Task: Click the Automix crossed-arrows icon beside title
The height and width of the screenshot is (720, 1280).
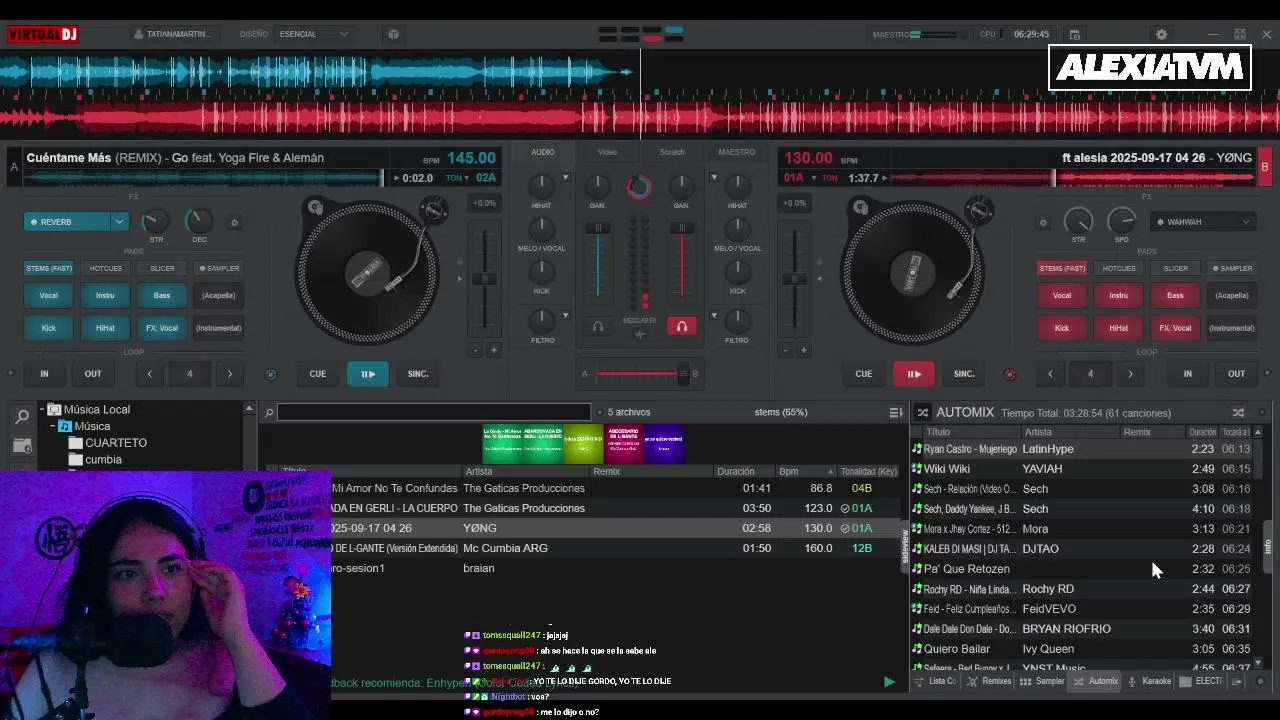Action: (923, 412)
